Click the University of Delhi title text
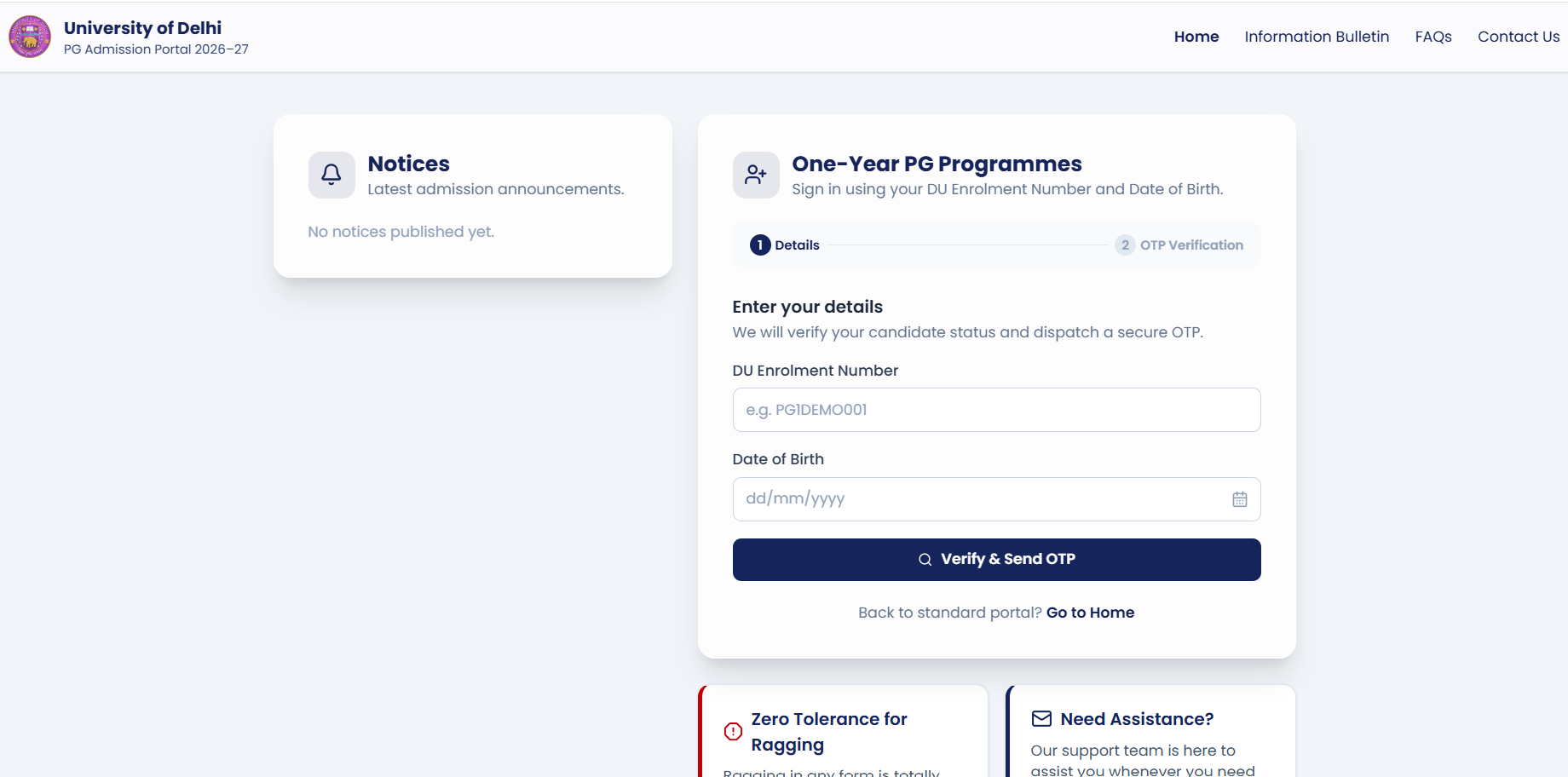Viewport: 1568px width, 777px height. pos(142,28)
